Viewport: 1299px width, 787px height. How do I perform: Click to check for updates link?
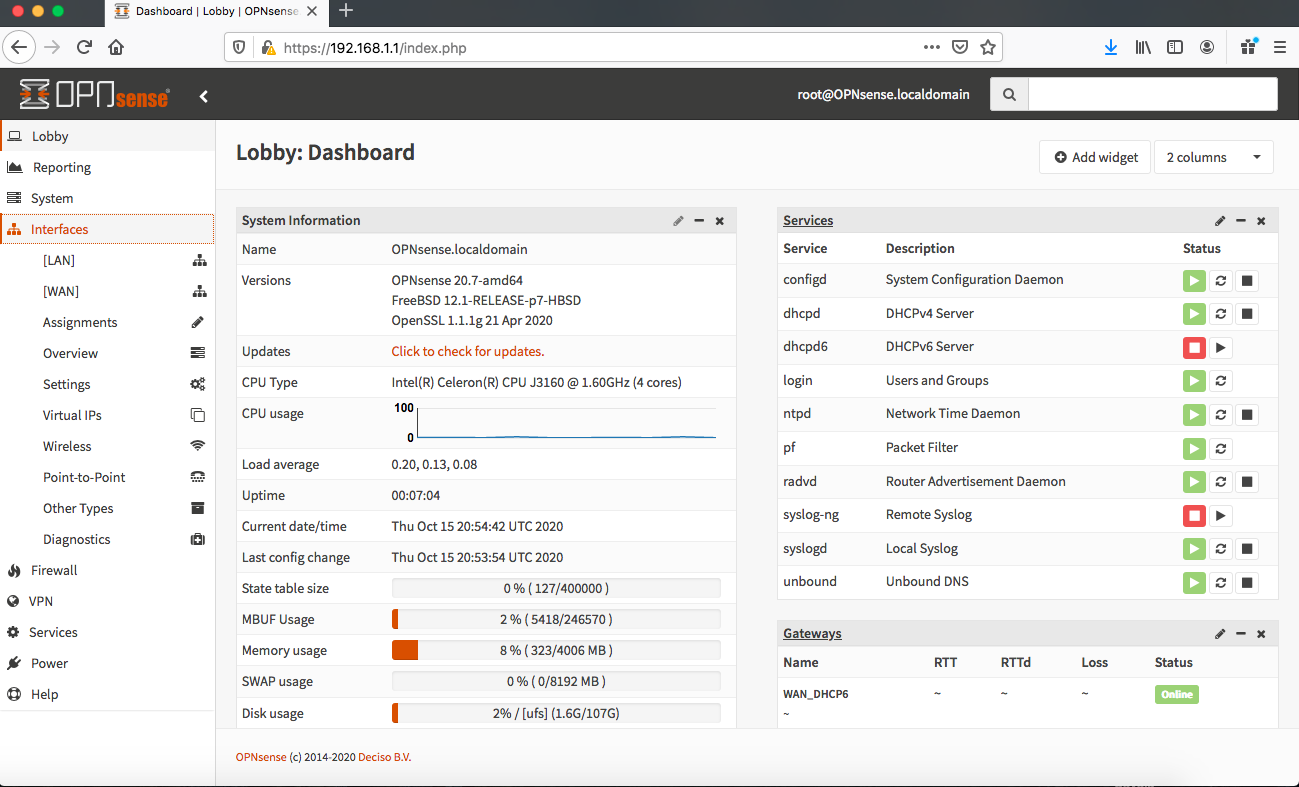[x=468, y=352]
